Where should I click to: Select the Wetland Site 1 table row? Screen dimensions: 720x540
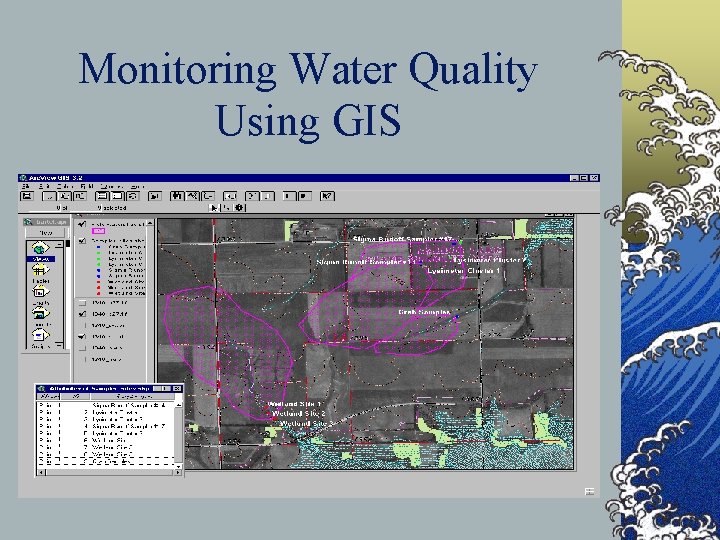106,440
